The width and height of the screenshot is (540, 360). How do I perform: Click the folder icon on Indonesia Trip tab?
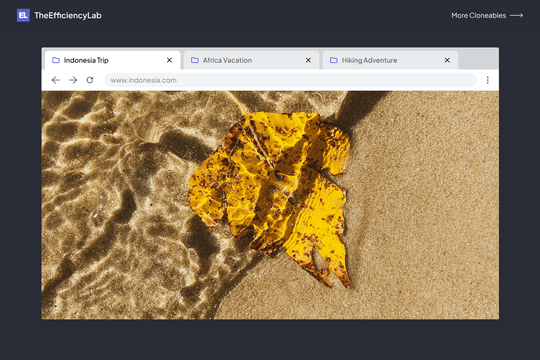click(x=55, y=60)
